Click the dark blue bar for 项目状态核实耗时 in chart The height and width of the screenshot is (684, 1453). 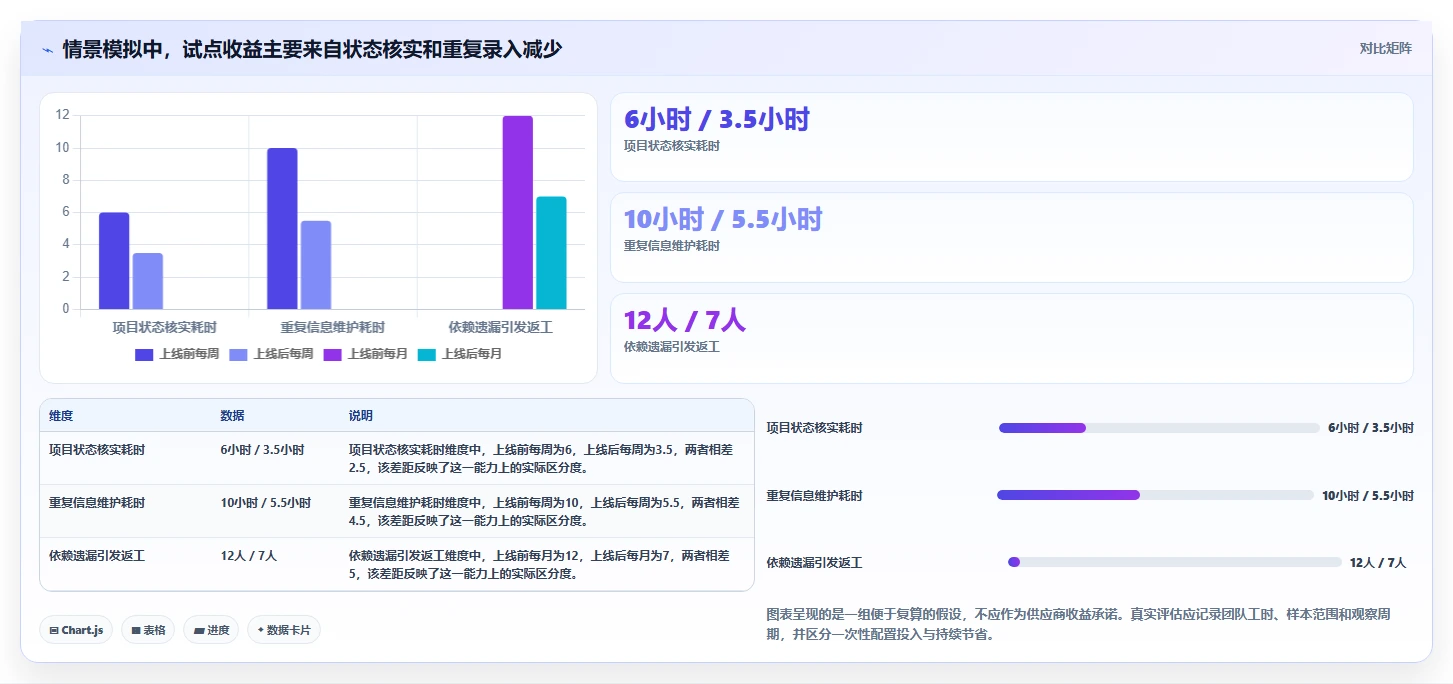(x=114, y=261)
